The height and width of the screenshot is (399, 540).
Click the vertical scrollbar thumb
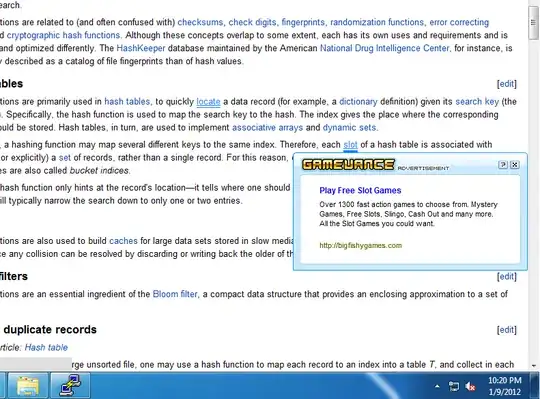[533, 23]
